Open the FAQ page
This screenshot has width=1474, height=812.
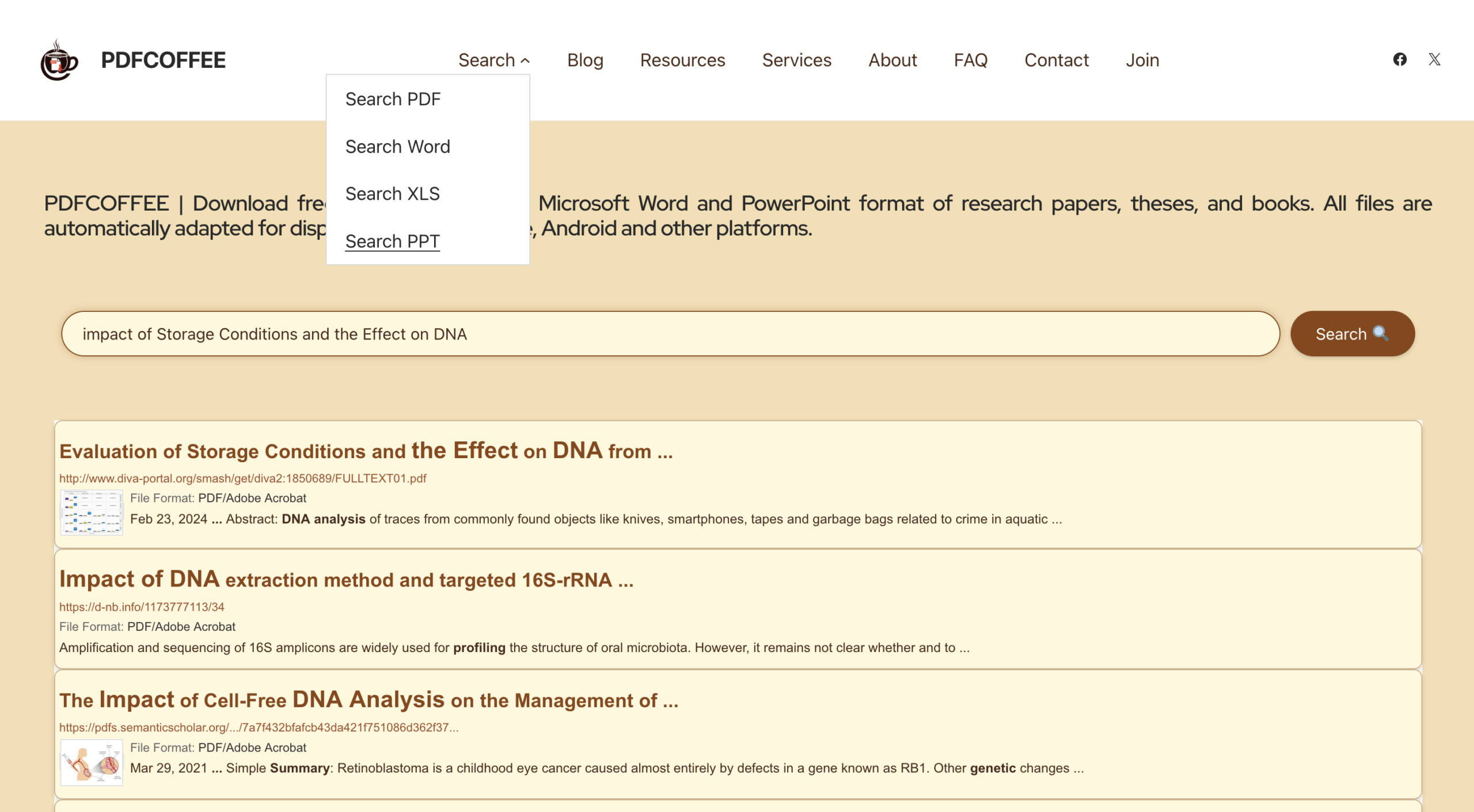pos(970,60)
